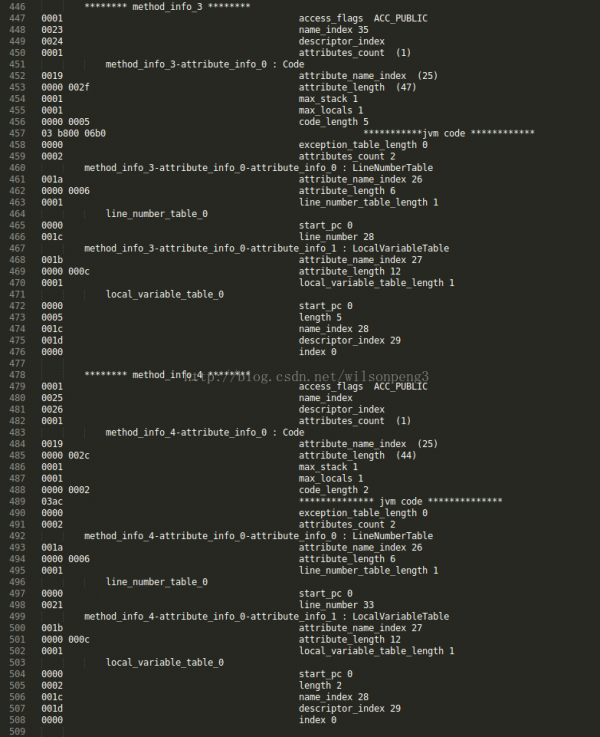Click line number 460 in gutter
The width and height of the screenshot is (600, 737).
point(17,168)
